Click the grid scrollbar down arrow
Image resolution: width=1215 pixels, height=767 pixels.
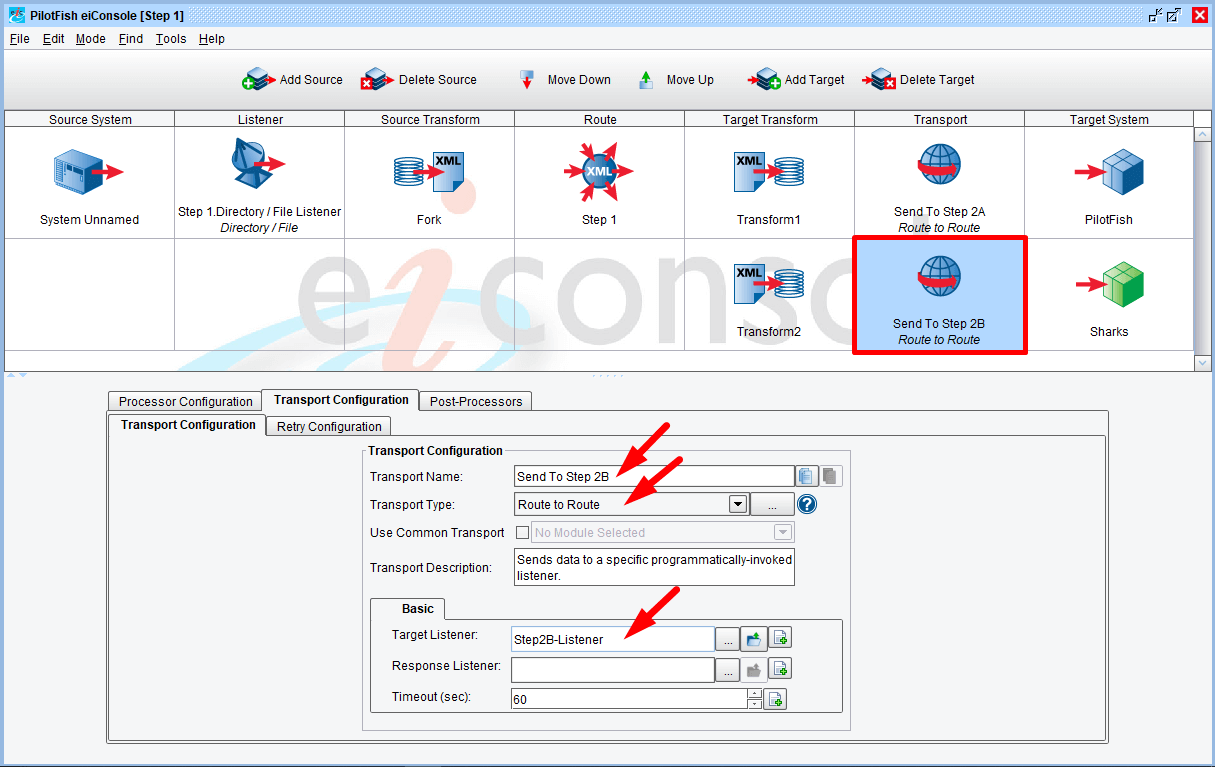click(1203, 363)
